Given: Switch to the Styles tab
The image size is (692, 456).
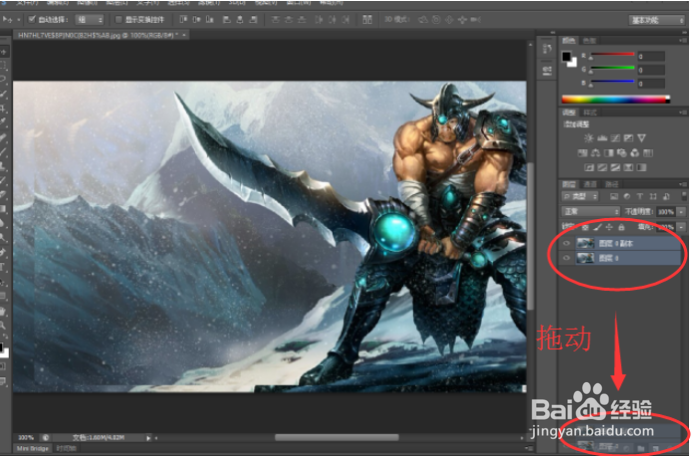Looking at the screenshot, I should tap(590, 113).
